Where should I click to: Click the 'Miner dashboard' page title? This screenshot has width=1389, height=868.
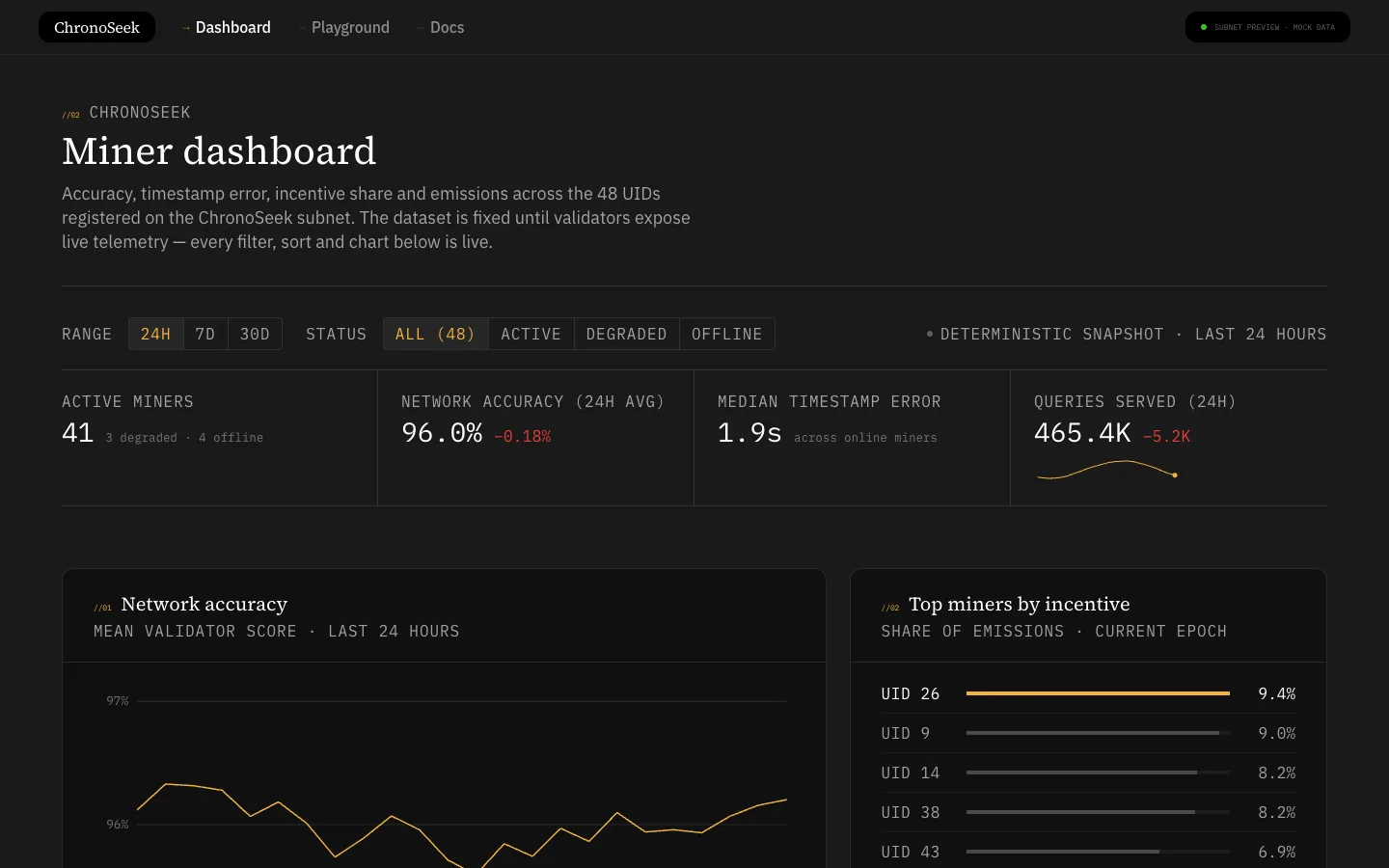219,151
